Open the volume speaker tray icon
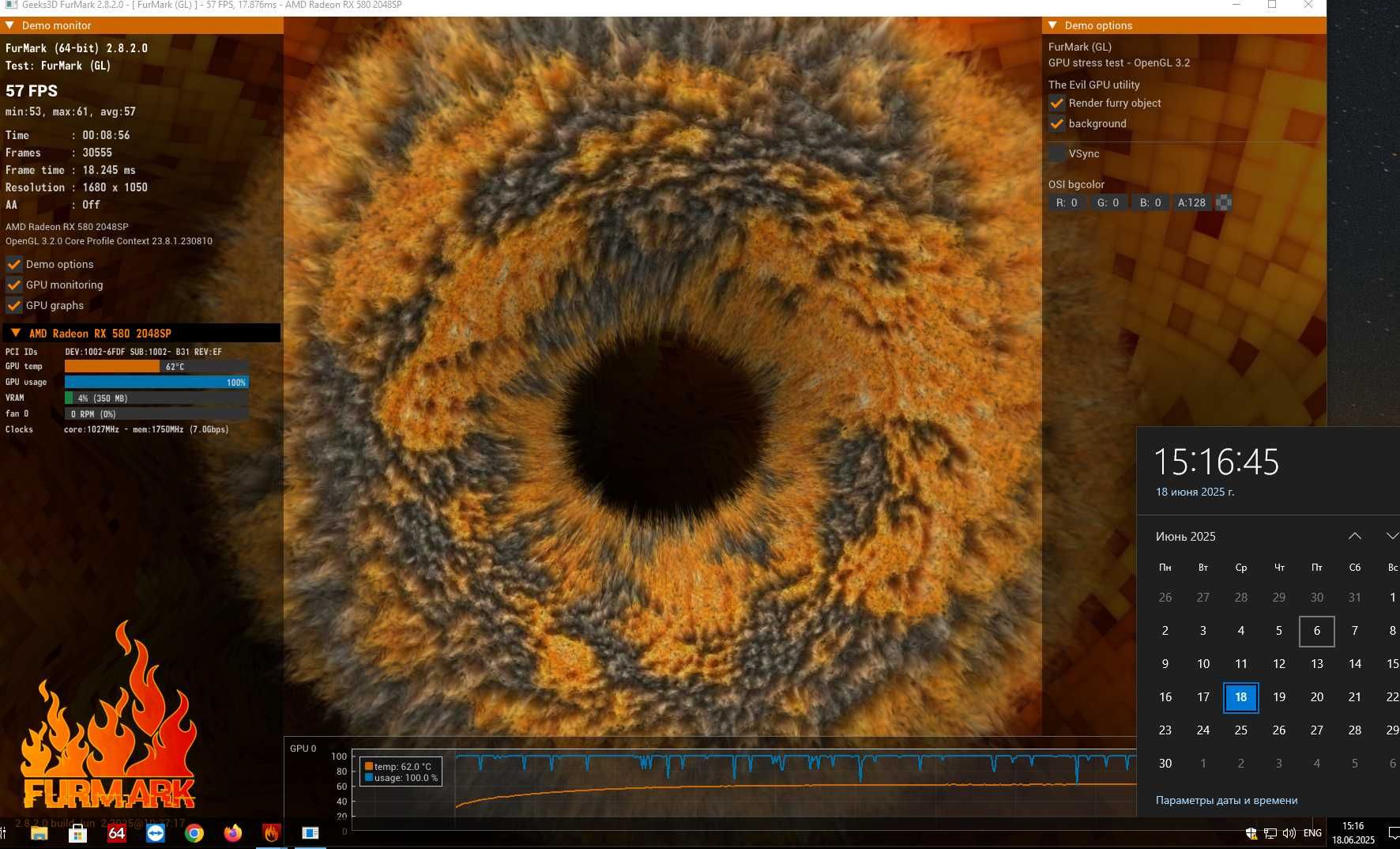 (x=1289, y=833)
